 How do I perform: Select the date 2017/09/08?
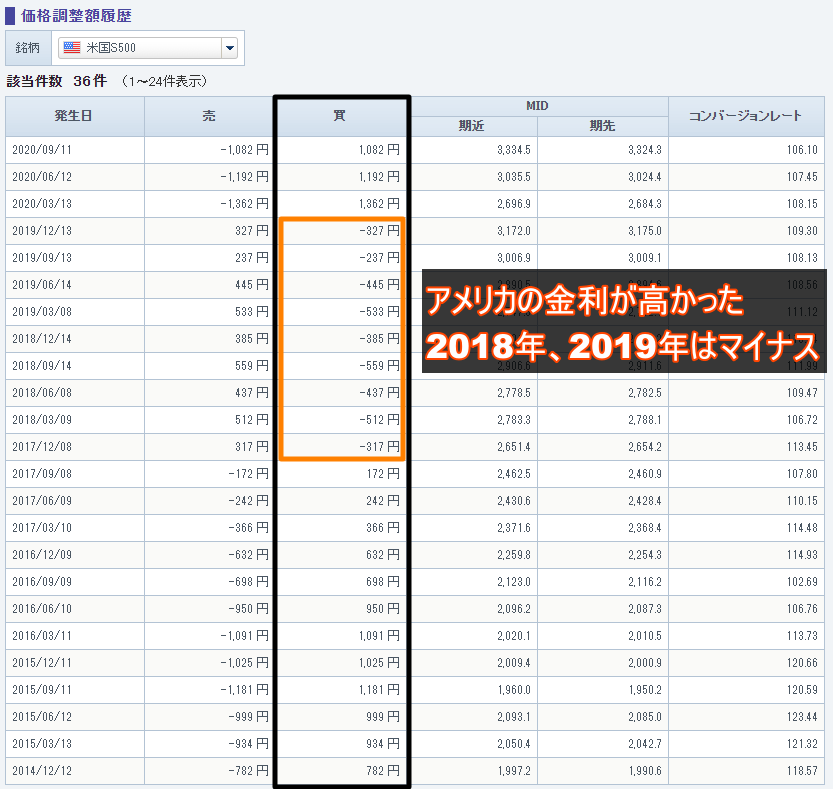(x=42, y=474)
